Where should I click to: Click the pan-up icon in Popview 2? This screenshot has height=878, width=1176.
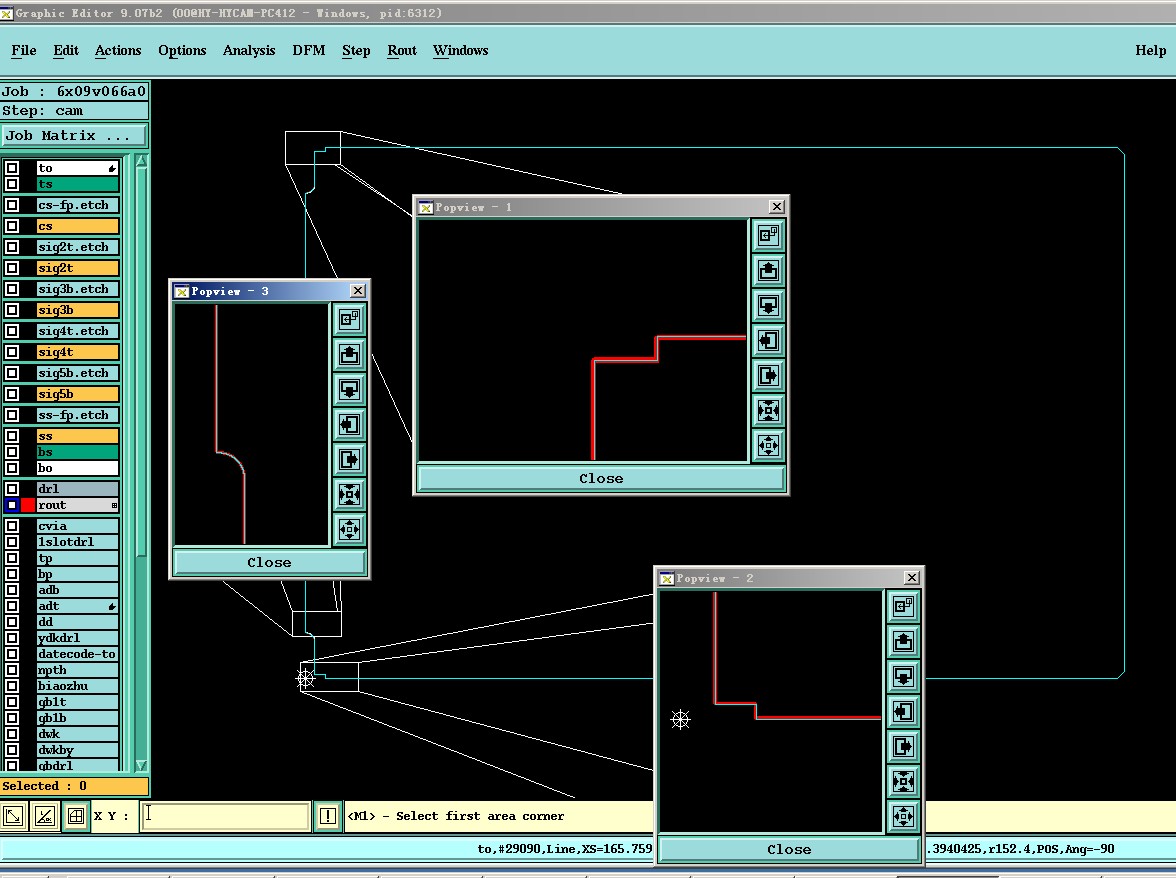[x=903, y=642]
